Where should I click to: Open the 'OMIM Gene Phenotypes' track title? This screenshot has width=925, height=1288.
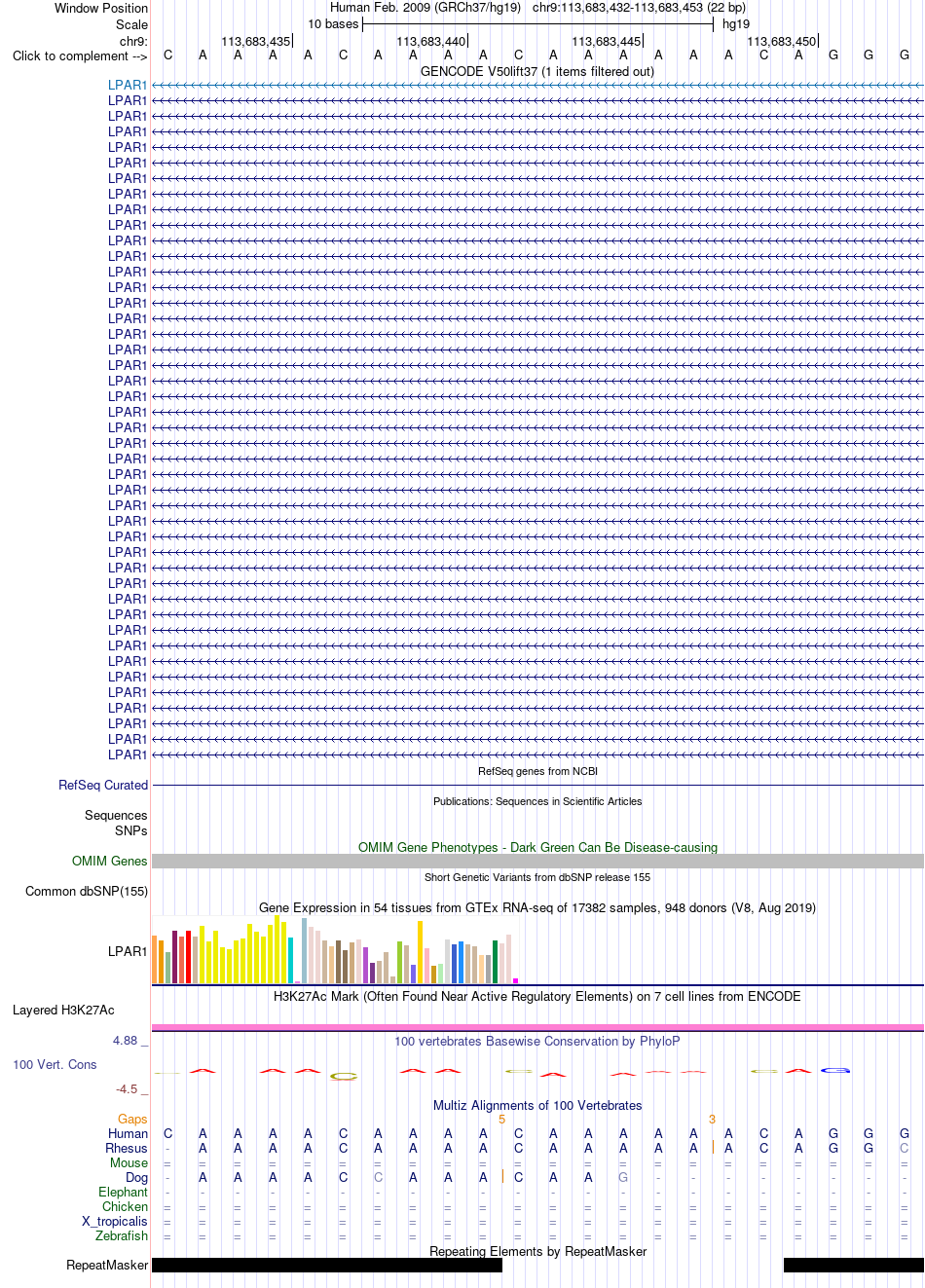537,847
